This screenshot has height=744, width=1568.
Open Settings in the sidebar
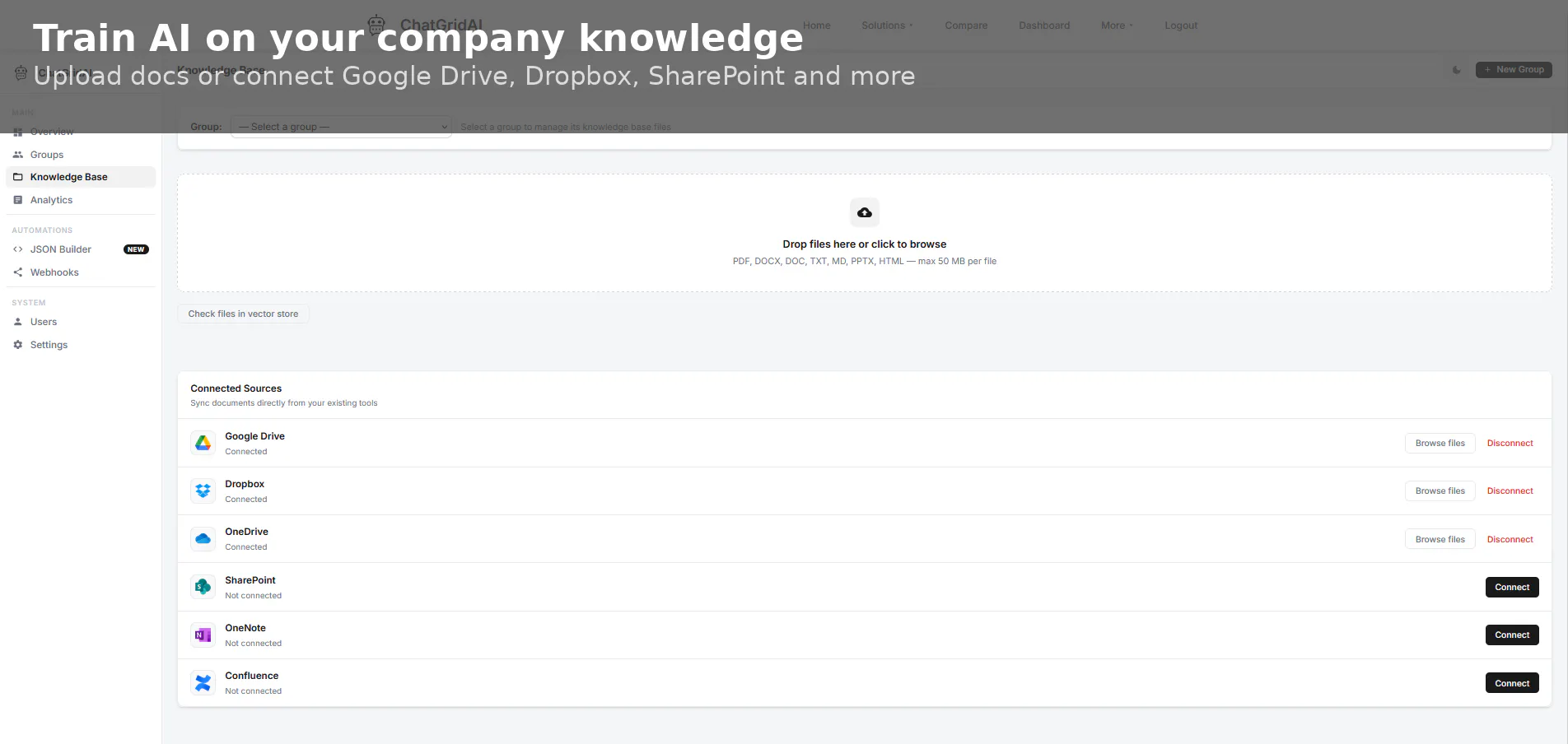tap(81, 345)
